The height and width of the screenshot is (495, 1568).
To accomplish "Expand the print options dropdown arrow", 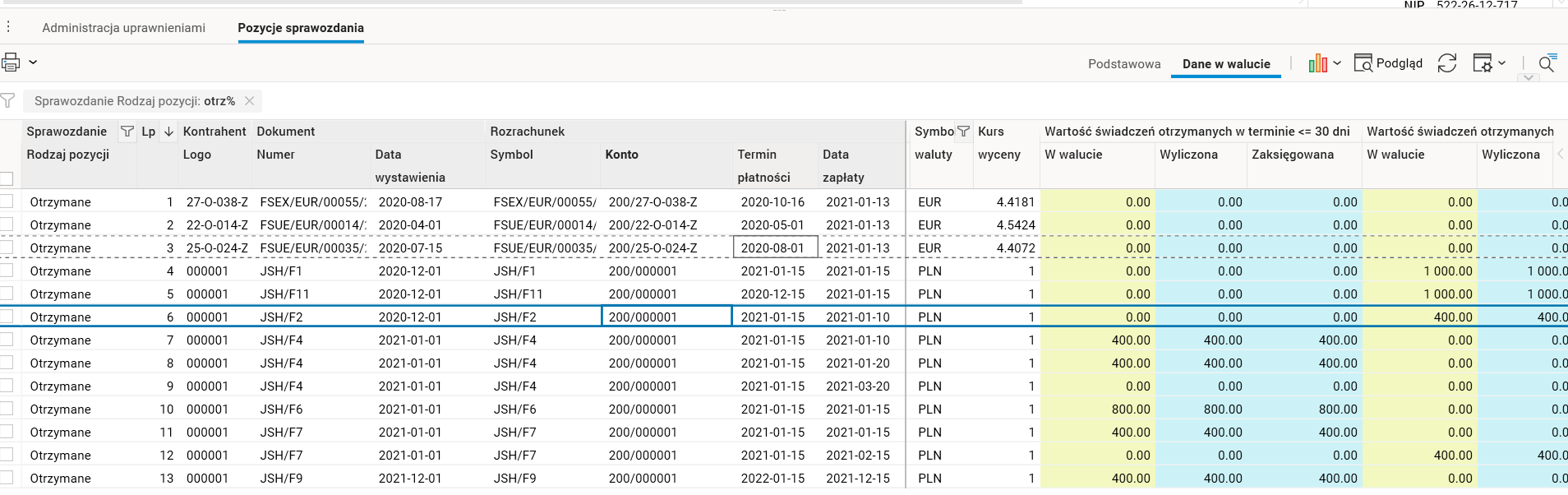I will click(x=33, y=62).
